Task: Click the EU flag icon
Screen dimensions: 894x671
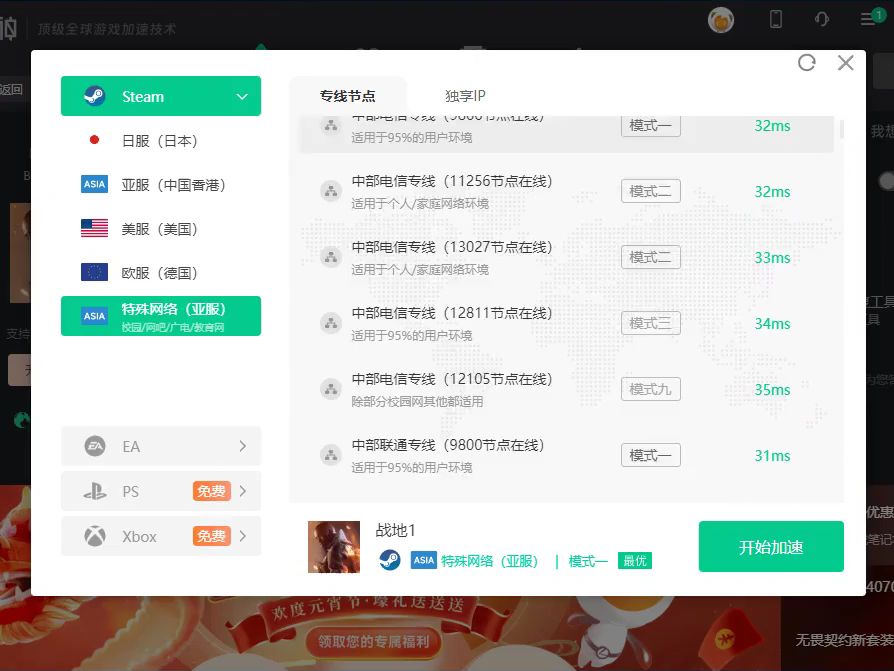Action: pyautogui.click(x=94, y=272)
